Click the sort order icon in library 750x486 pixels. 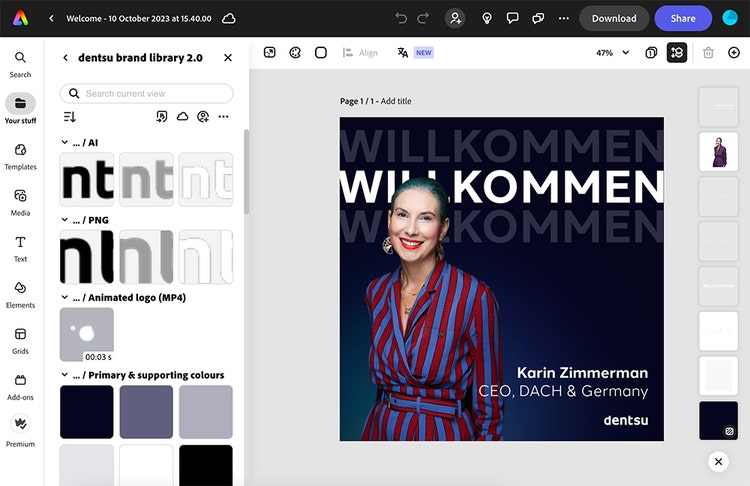point(69,117)
